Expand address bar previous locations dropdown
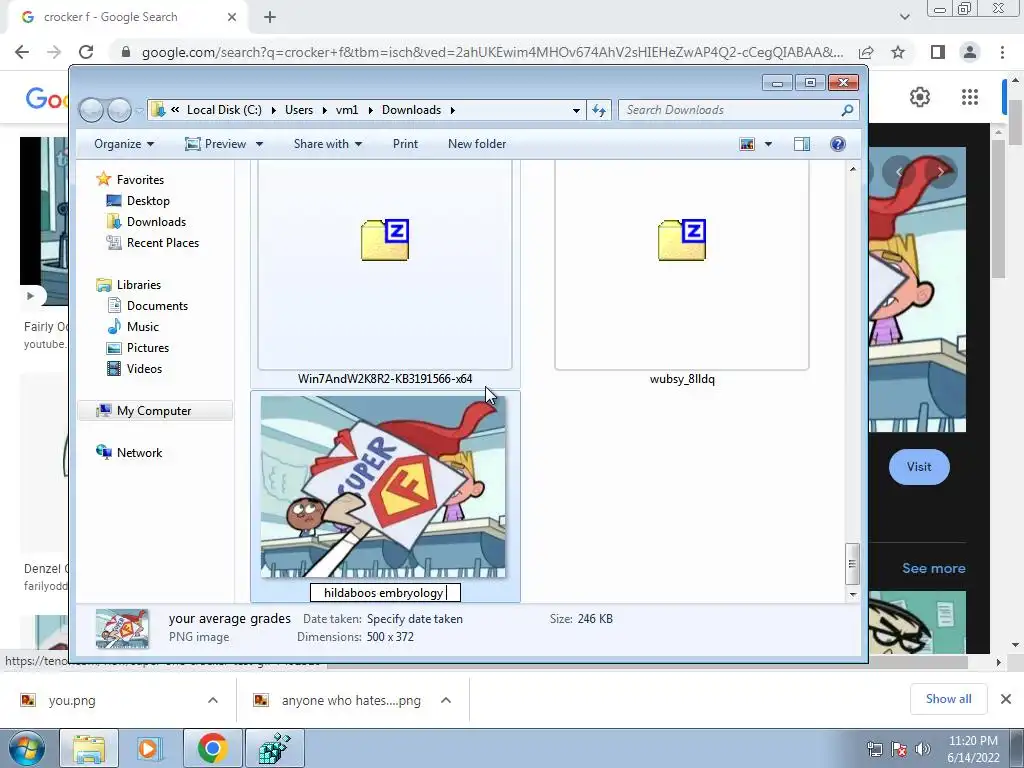The height and width of the screenshot is (768, 1024). 576,110
